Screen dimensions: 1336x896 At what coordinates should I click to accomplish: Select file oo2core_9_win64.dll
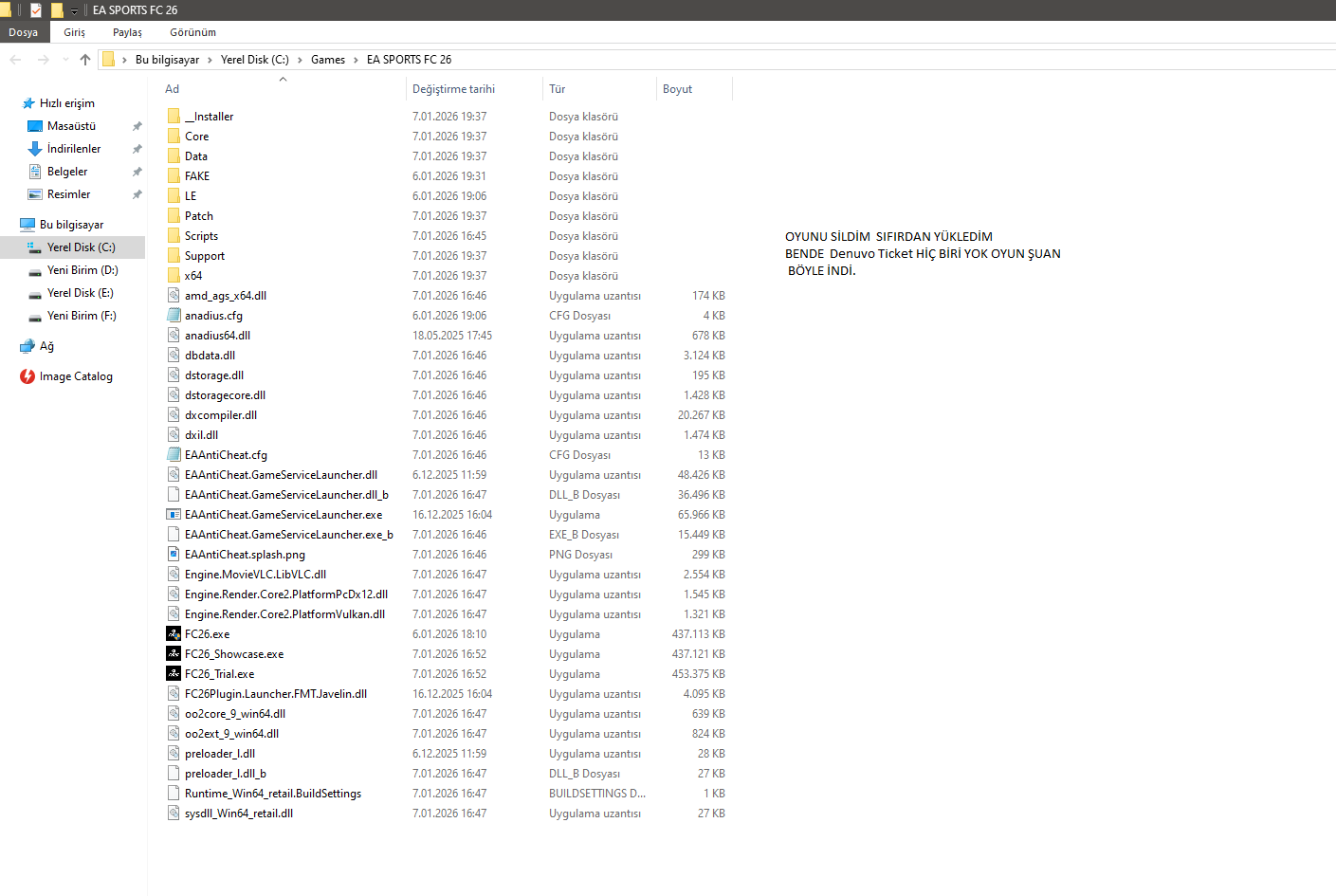[x=235, y=714]
